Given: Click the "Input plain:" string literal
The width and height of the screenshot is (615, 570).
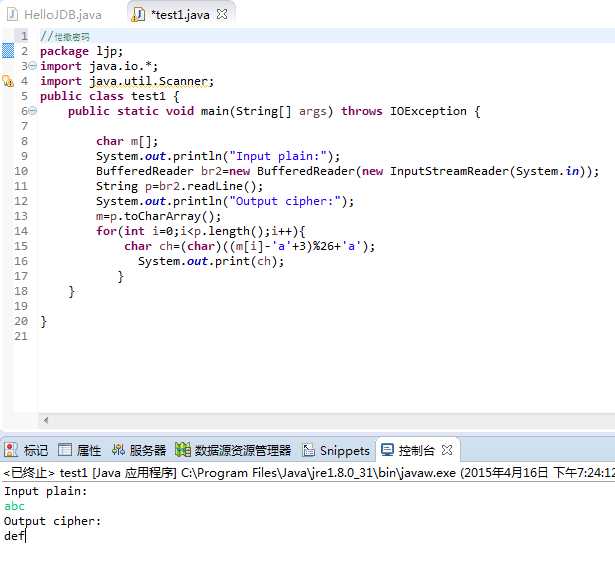Looking at the screenshot, I should [x=278, y=156].
